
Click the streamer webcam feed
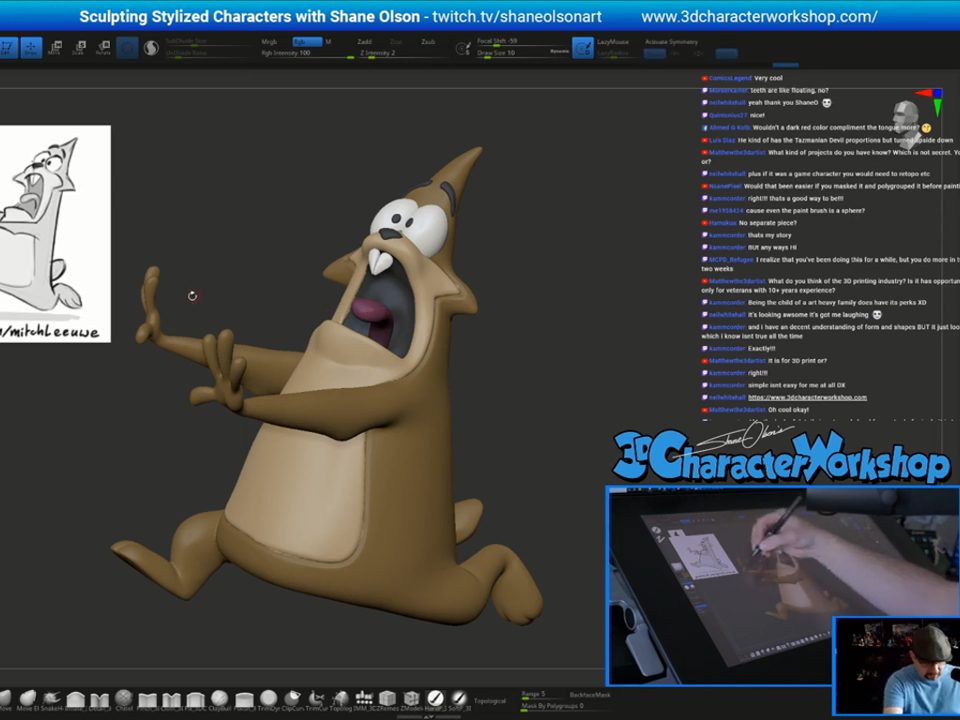coord(898,666)
